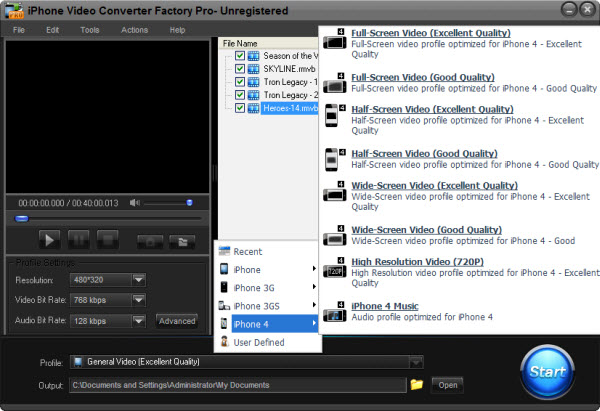
Task: Click the film icon beside SKYLINE.rmvb
Action: [x=253, y=69]
